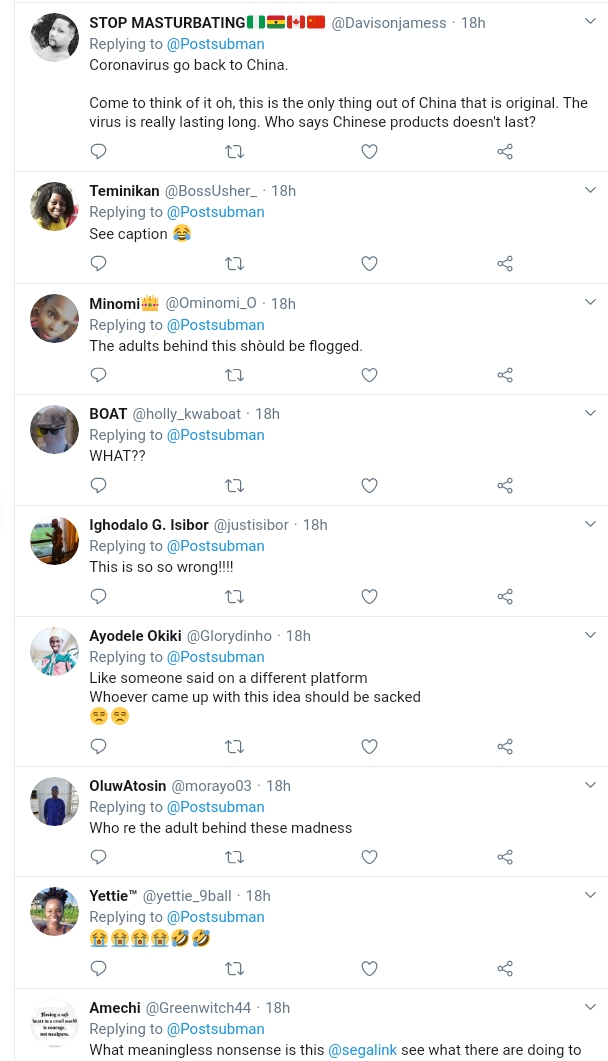This screenshot has height=1061, width=608.
Task: Reply to Teminikan's "See caption" tweet
Action: coord(99,264)
